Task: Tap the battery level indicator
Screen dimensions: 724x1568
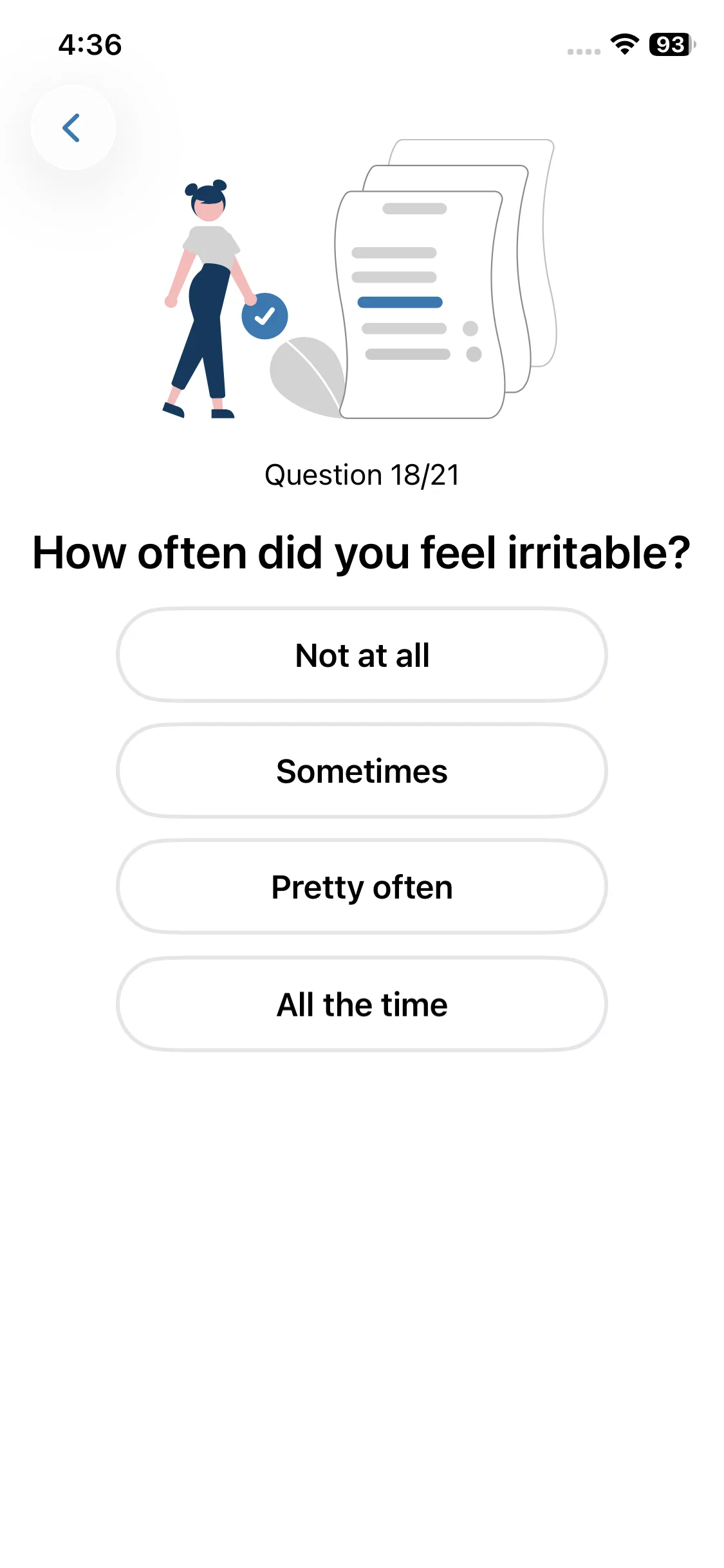Action: pyautogui.click(x=671, y=44)
